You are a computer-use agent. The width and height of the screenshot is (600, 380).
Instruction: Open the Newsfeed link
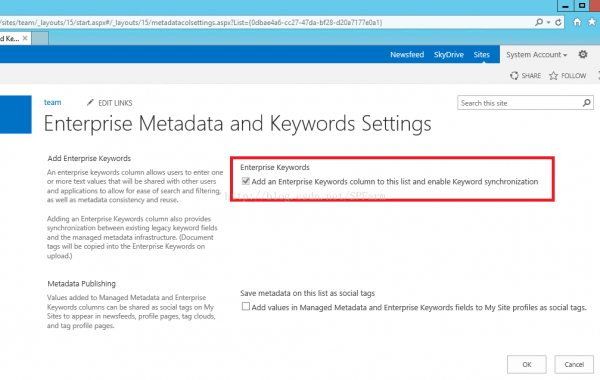pos(407,55)
